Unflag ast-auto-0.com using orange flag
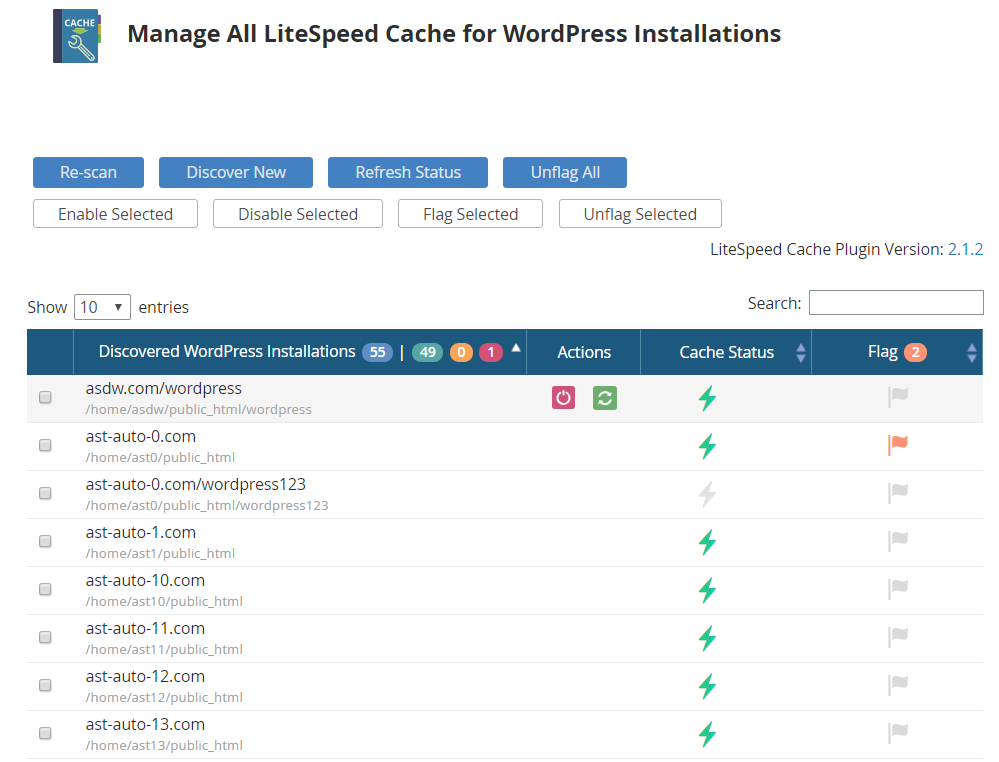The image size is (999, 762). point(898,445)
